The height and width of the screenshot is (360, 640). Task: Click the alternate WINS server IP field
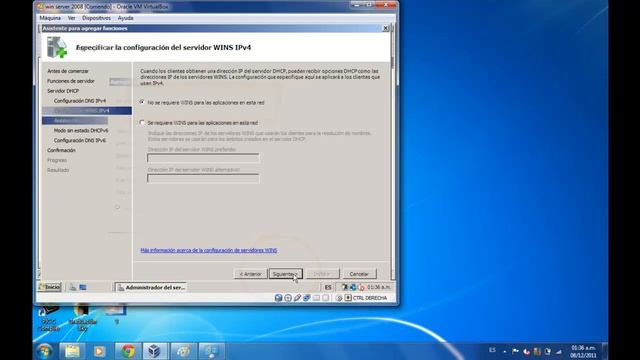tap(203, 178)
